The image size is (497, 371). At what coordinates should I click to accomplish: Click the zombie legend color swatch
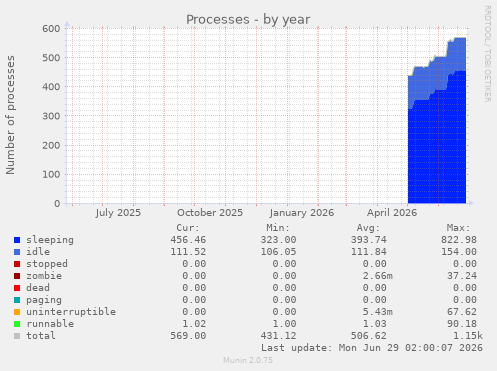point(17,276)
